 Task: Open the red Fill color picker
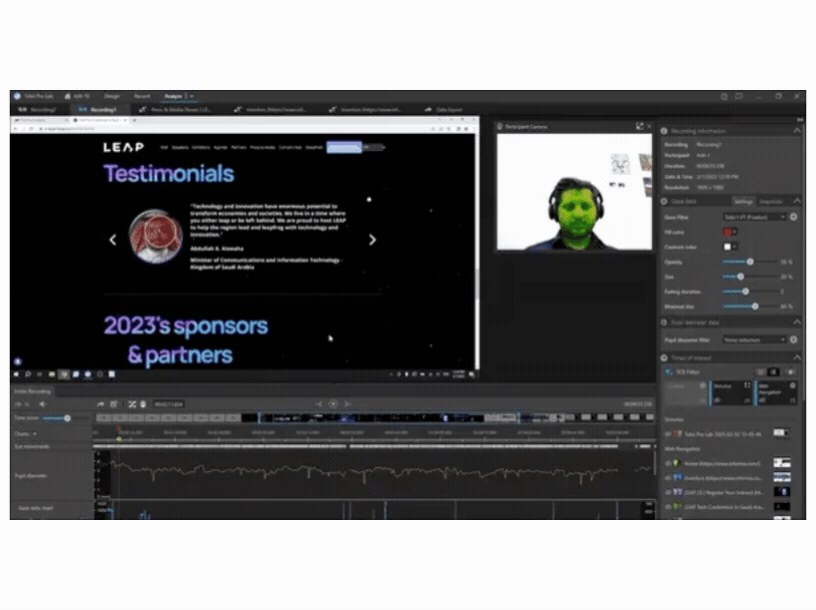[728, 232]
